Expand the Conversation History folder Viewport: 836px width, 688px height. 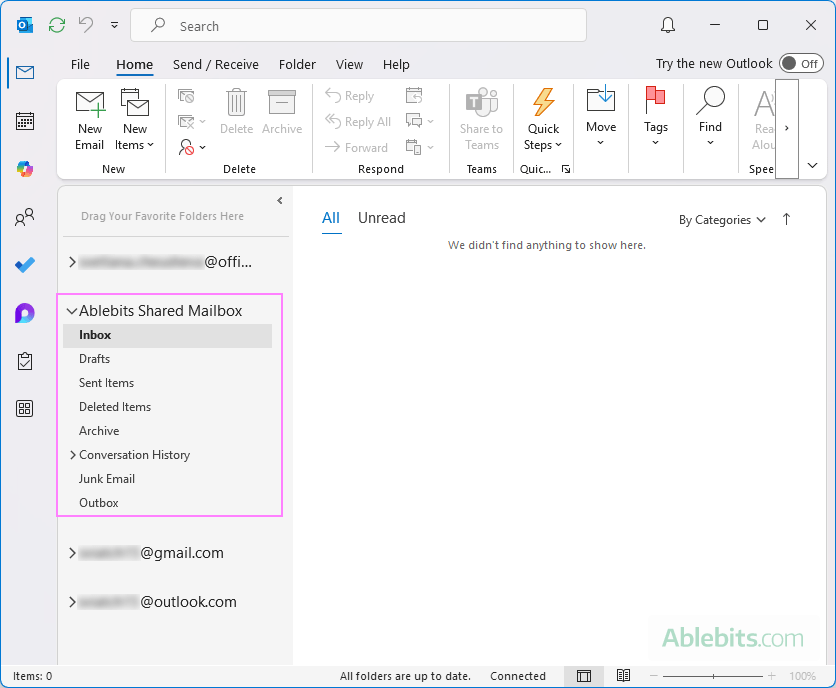(x=73, y=455)
